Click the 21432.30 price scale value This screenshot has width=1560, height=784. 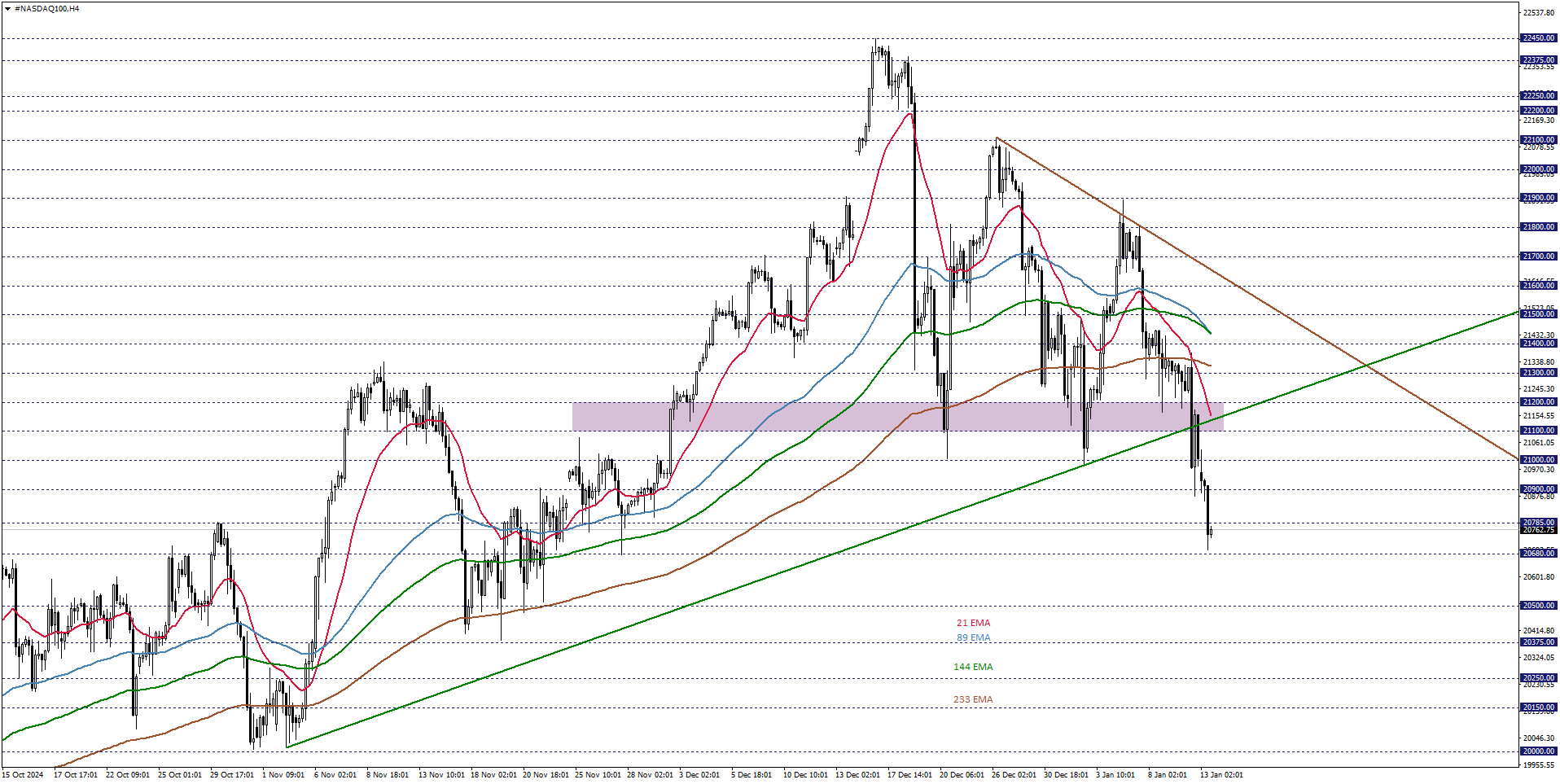tap(1538, 335)
